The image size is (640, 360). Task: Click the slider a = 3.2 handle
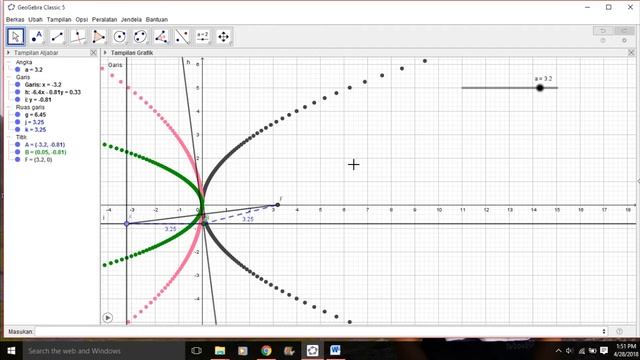pos(540,88)
